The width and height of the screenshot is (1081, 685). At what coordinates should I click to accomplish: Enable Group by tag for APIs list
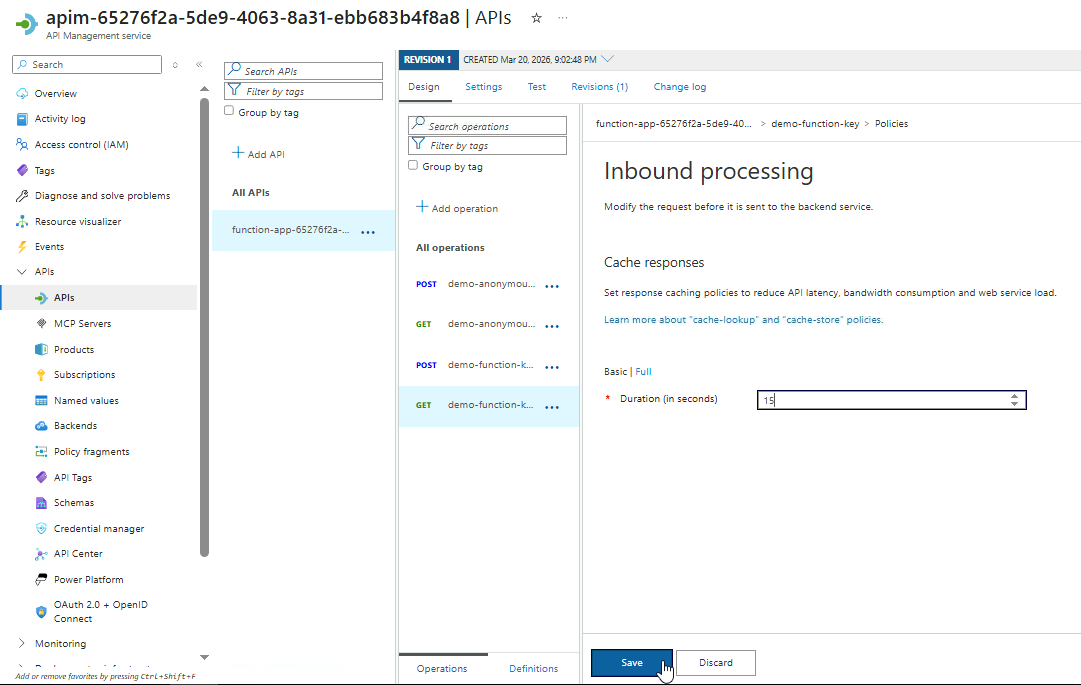click(x=229, y=112)
